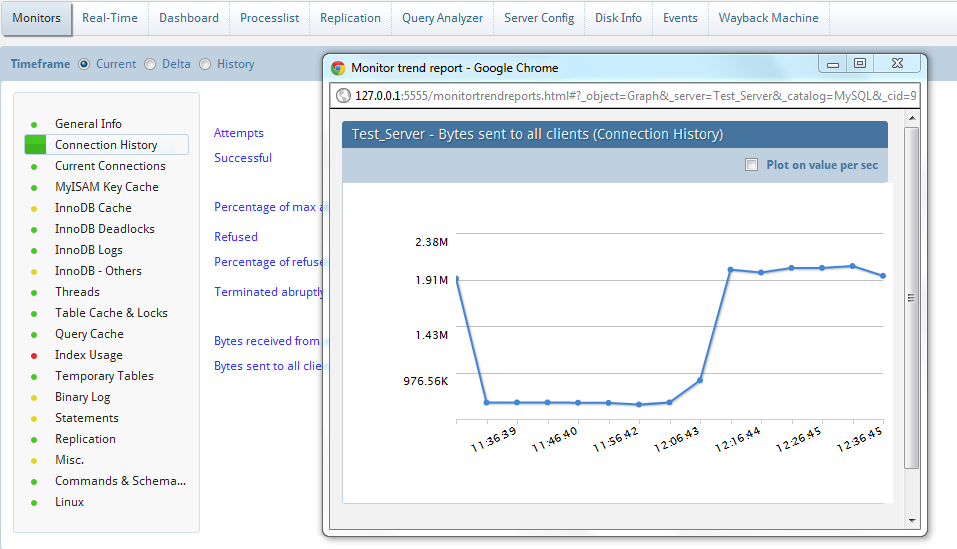Viewport: 957px width, 549px height.
Task: Open Linux monitor group
Action: (70, 502)
